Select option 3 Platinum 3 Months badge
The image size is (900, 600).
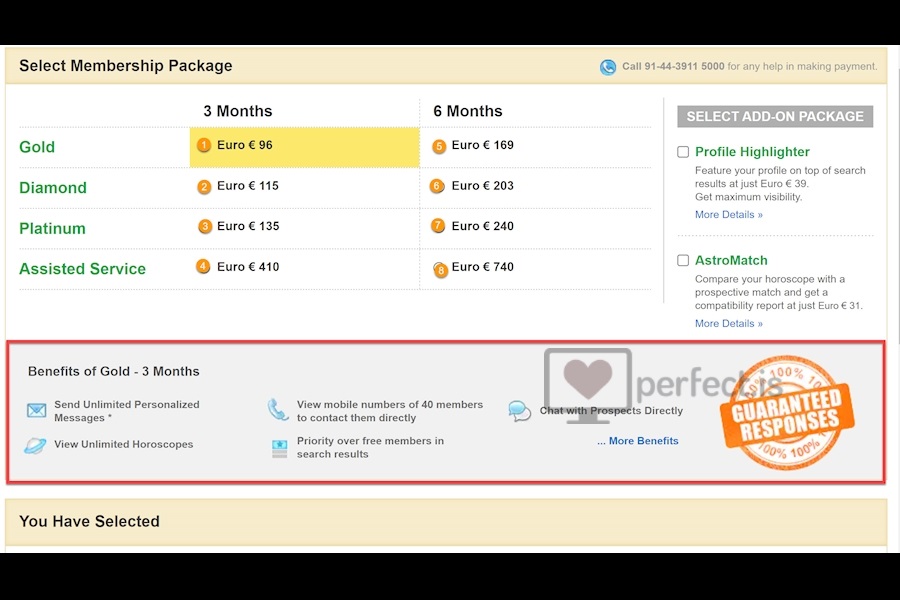[x=205, y=227]
